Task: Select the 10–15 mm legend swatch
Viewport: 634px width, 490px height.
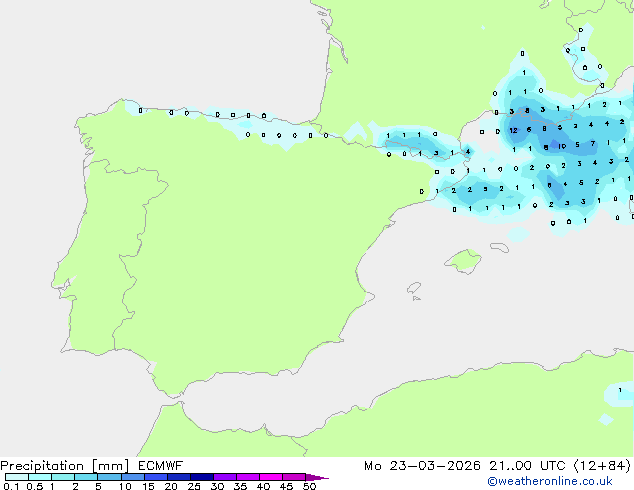Action: 132,477
